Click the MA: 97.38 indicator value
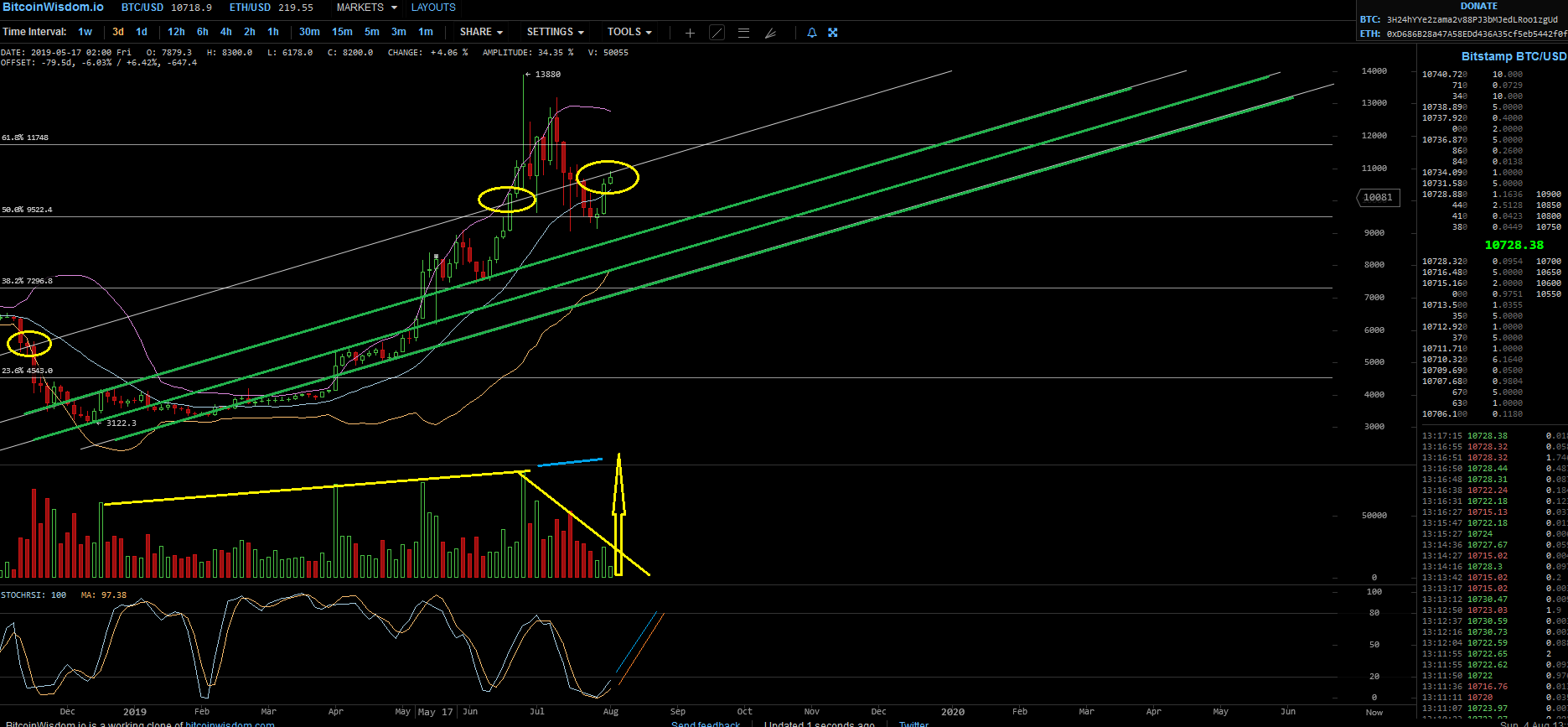 coord(104,595)
